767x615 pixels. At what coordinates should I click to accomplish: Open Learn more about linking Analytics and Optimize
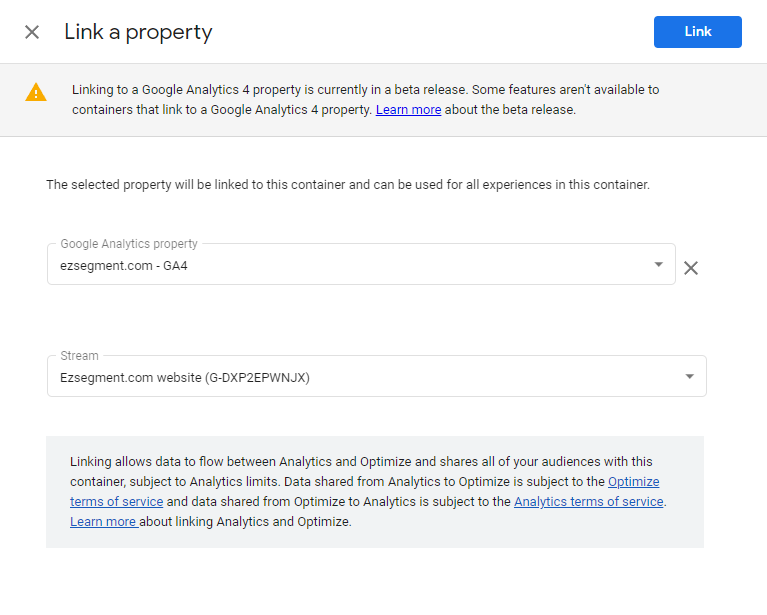tap(104, 522)
